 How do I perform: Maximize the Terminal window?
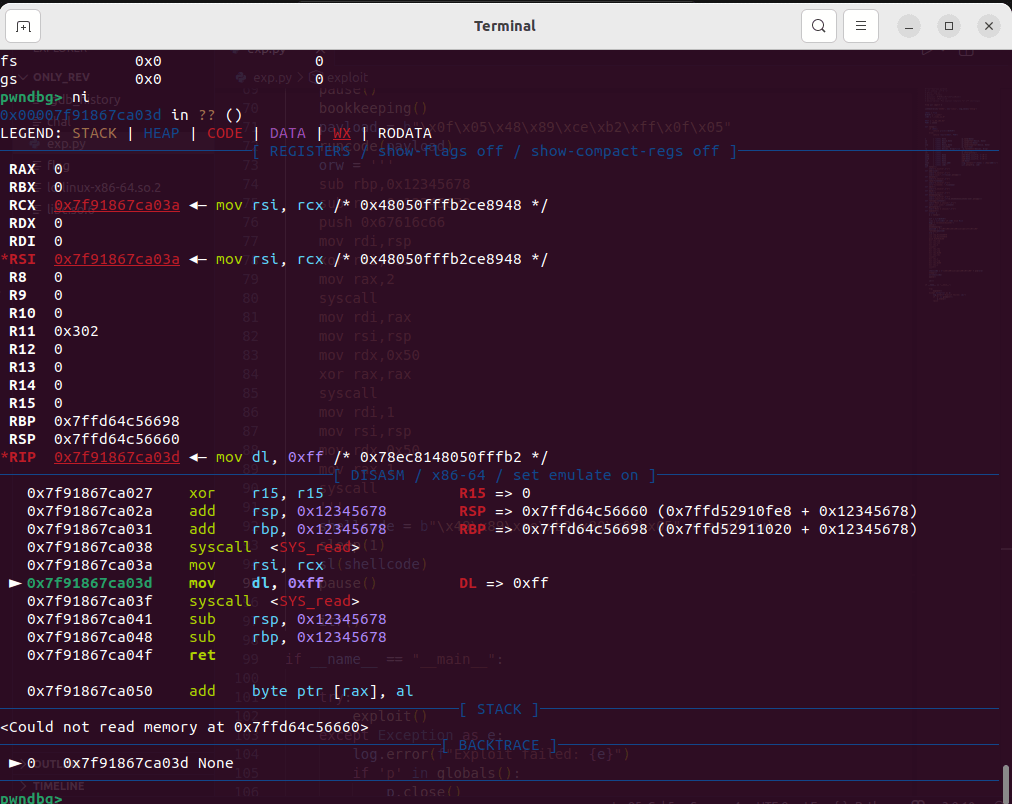pyautogui.click(x=949, y=26)
